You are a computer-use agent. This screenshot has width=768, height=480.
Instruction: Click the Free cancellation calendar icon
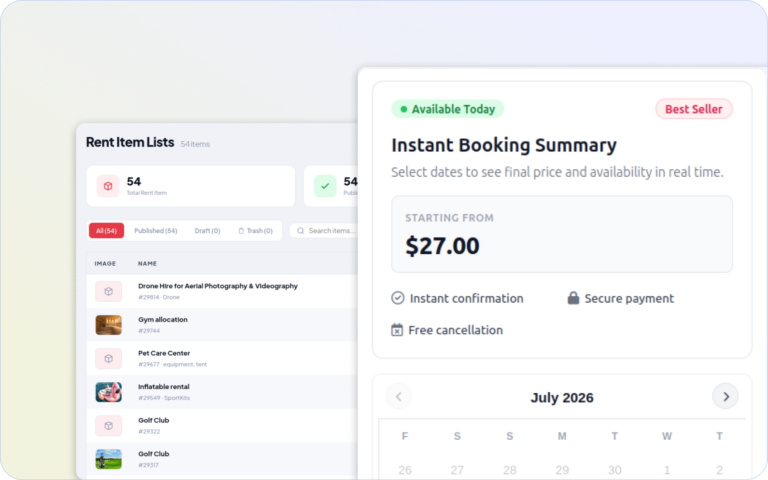pos(397,330)
